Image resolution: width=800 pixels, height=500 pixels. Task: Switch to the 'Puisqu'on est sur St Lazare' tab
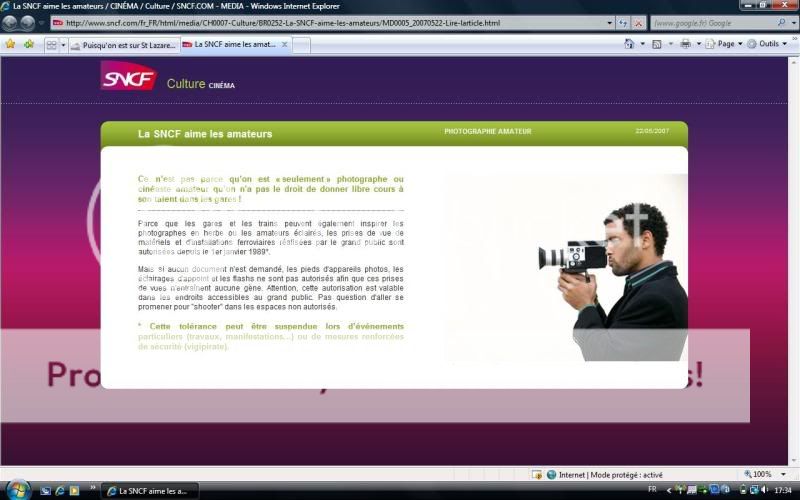tap(124, 45)
